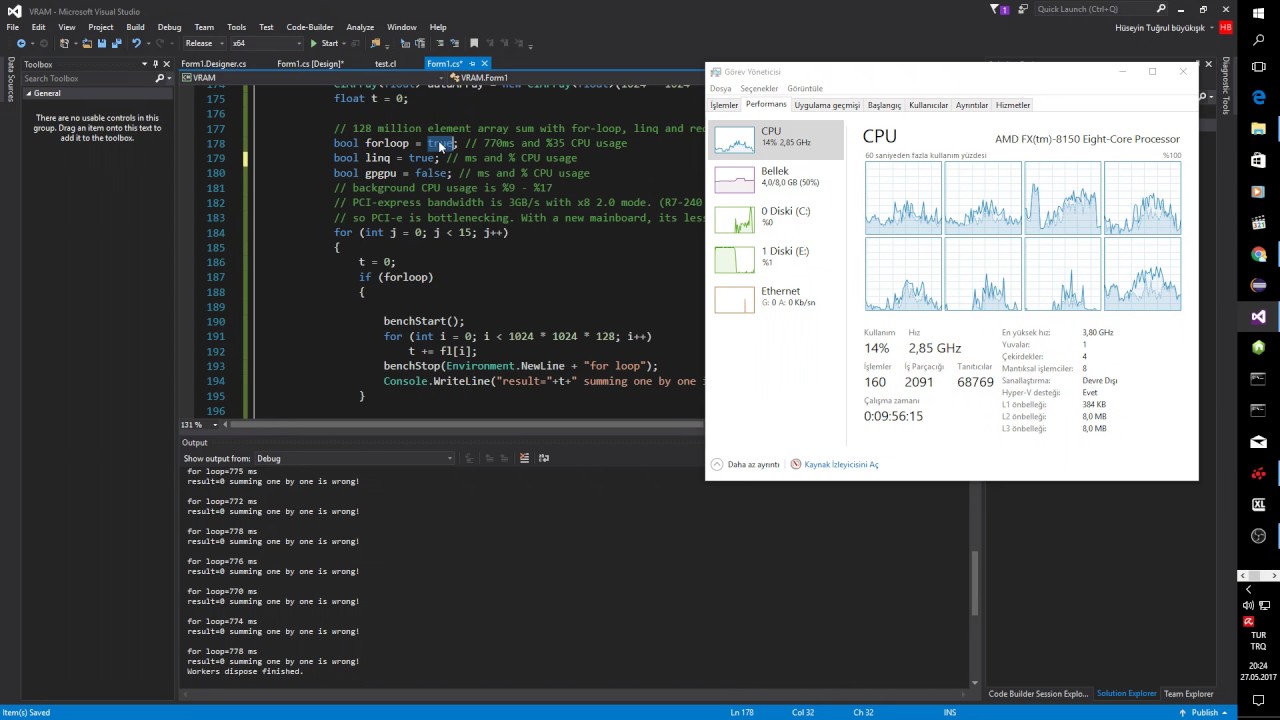Open the VRAM project navigation dropdown
The height and width of the screenshot is (720, 1280).
click(x=312, y=78)
